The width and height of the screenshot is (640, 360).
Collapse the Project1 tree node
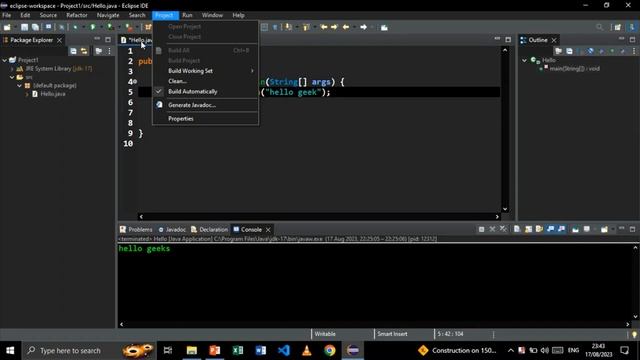tap(4, 60)
